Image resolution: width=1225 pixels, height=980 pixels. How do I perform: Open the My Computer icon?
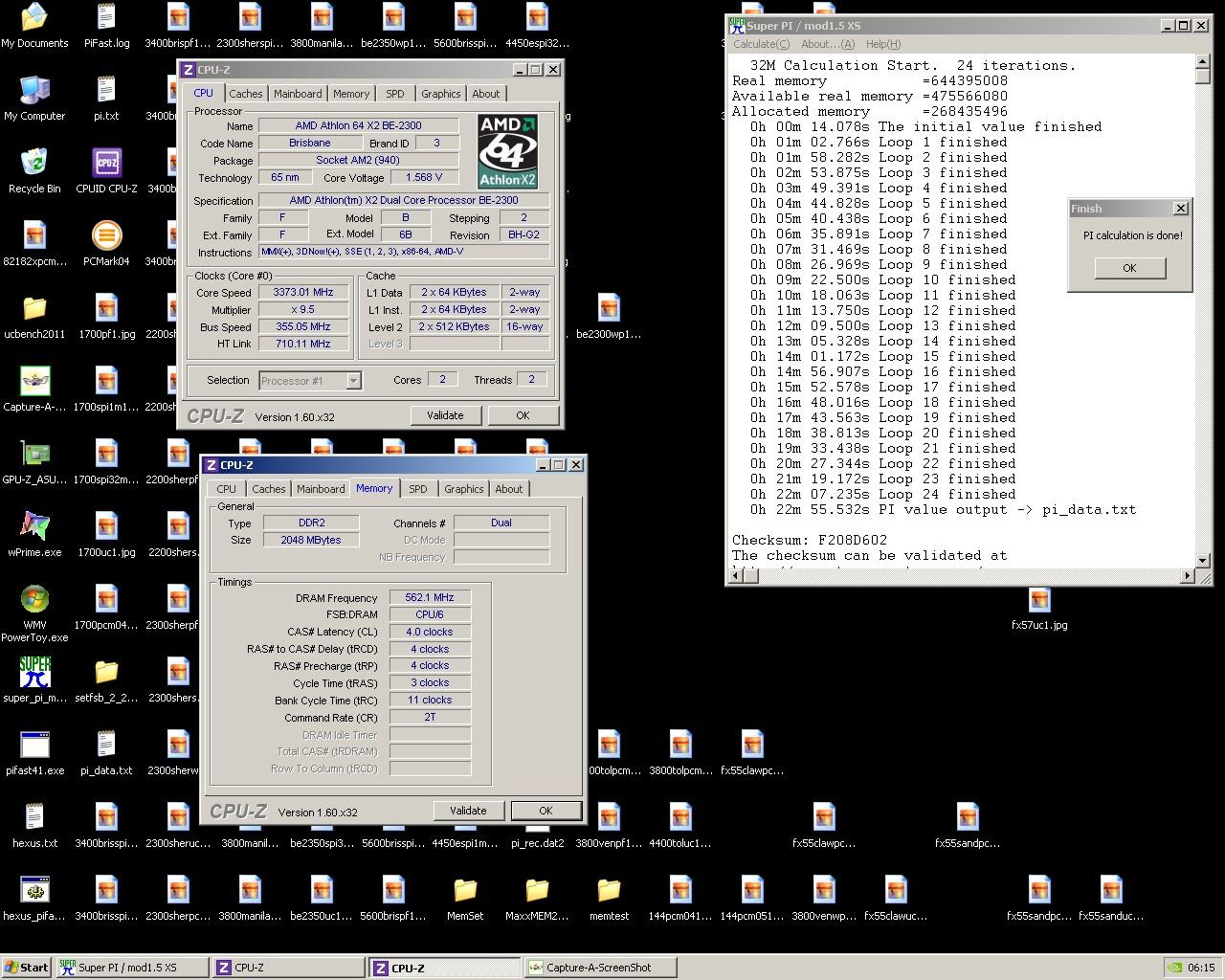tap(34, 99)
